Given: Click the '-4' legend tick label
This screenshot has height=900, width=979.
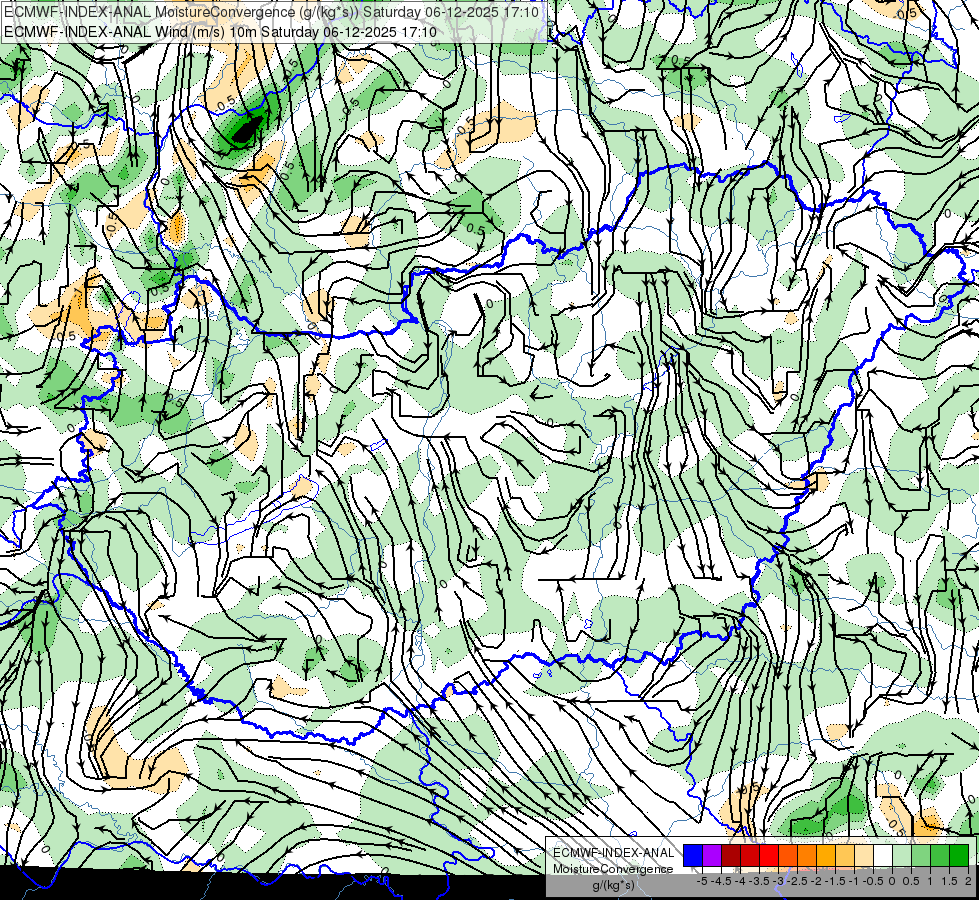Looking at the screenshot, I should tap(740, 881).
